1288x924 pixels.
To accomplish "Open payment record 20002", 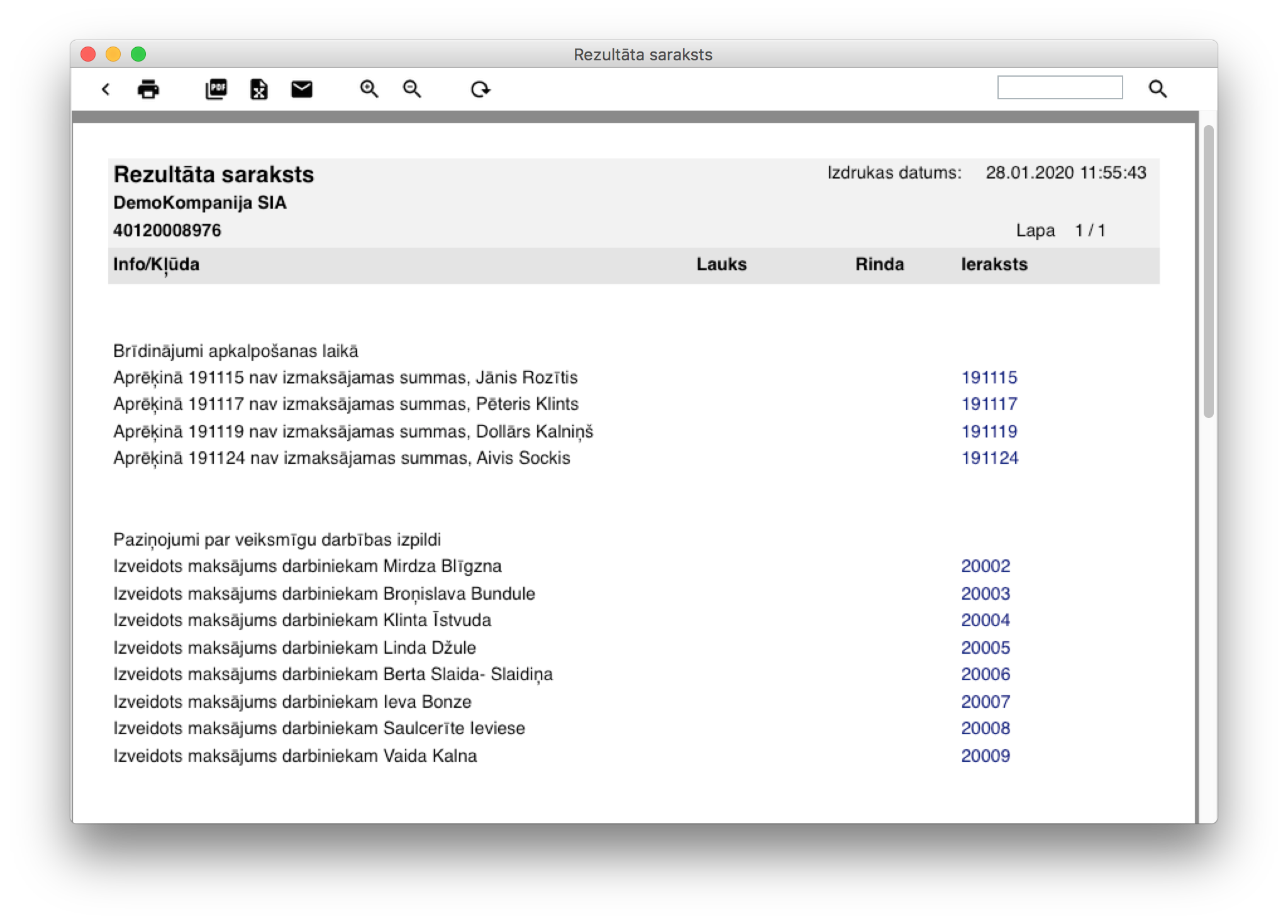I will click(x=985, y=566).
